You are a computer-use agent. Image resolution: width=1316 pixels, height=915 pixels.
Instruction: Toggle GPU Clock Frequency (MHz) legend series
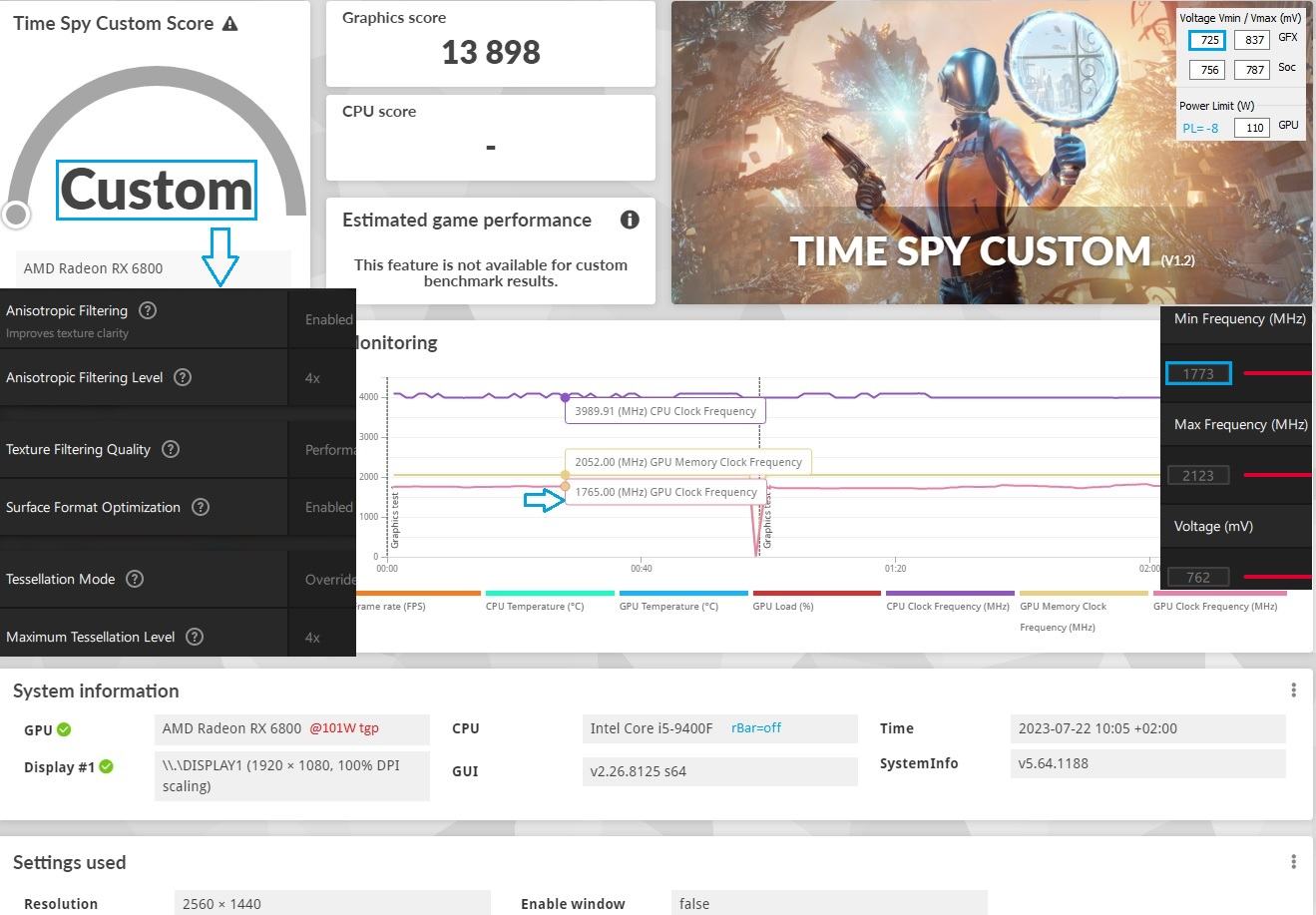(x=1217, y=601)
